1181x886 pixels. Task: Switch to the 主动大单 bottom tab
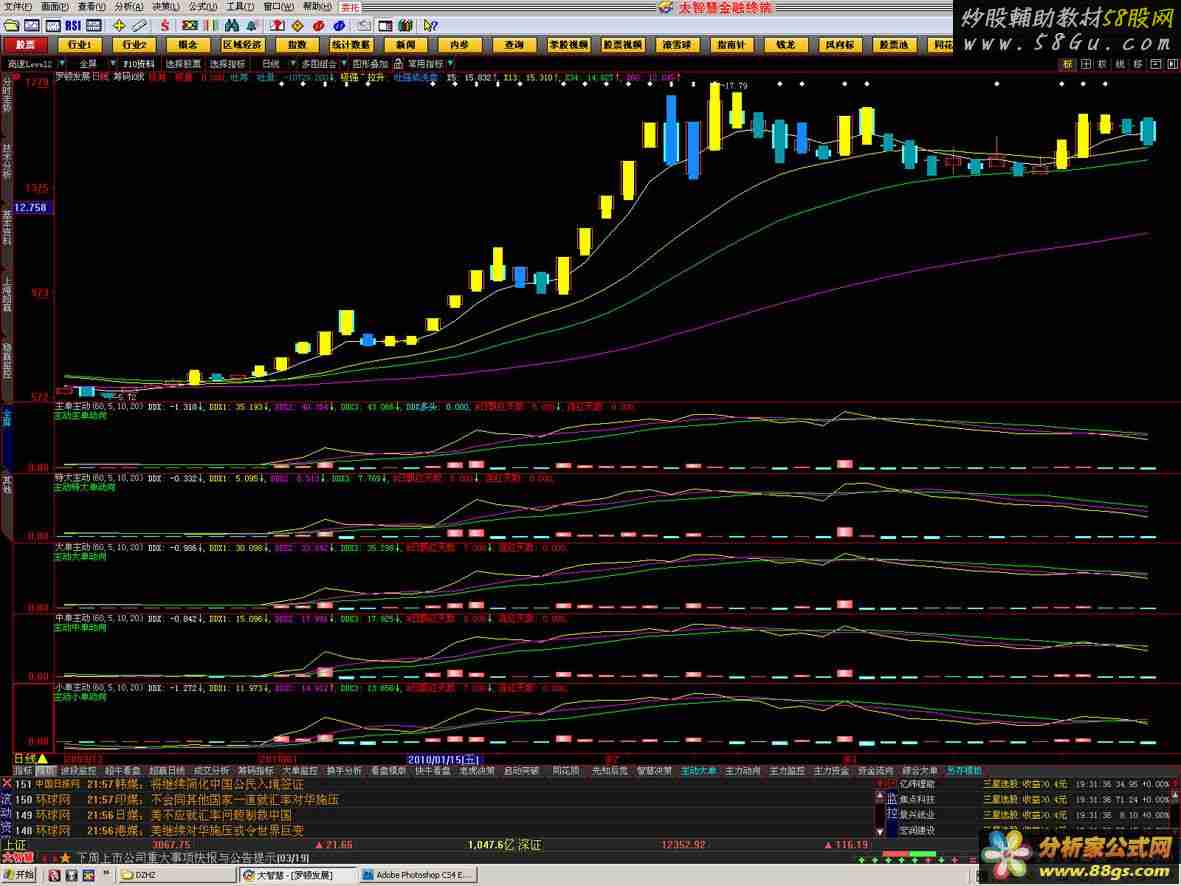pos(699,771)
